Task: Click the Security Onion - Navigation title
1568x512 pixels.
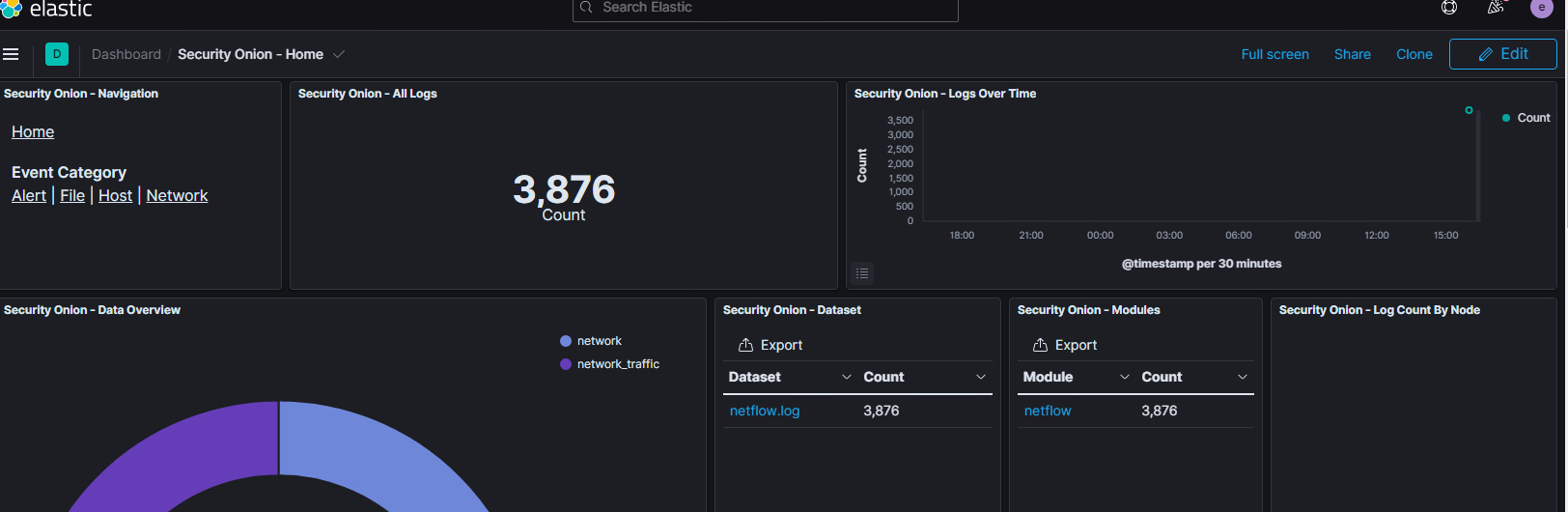Action: pos(81,94)
